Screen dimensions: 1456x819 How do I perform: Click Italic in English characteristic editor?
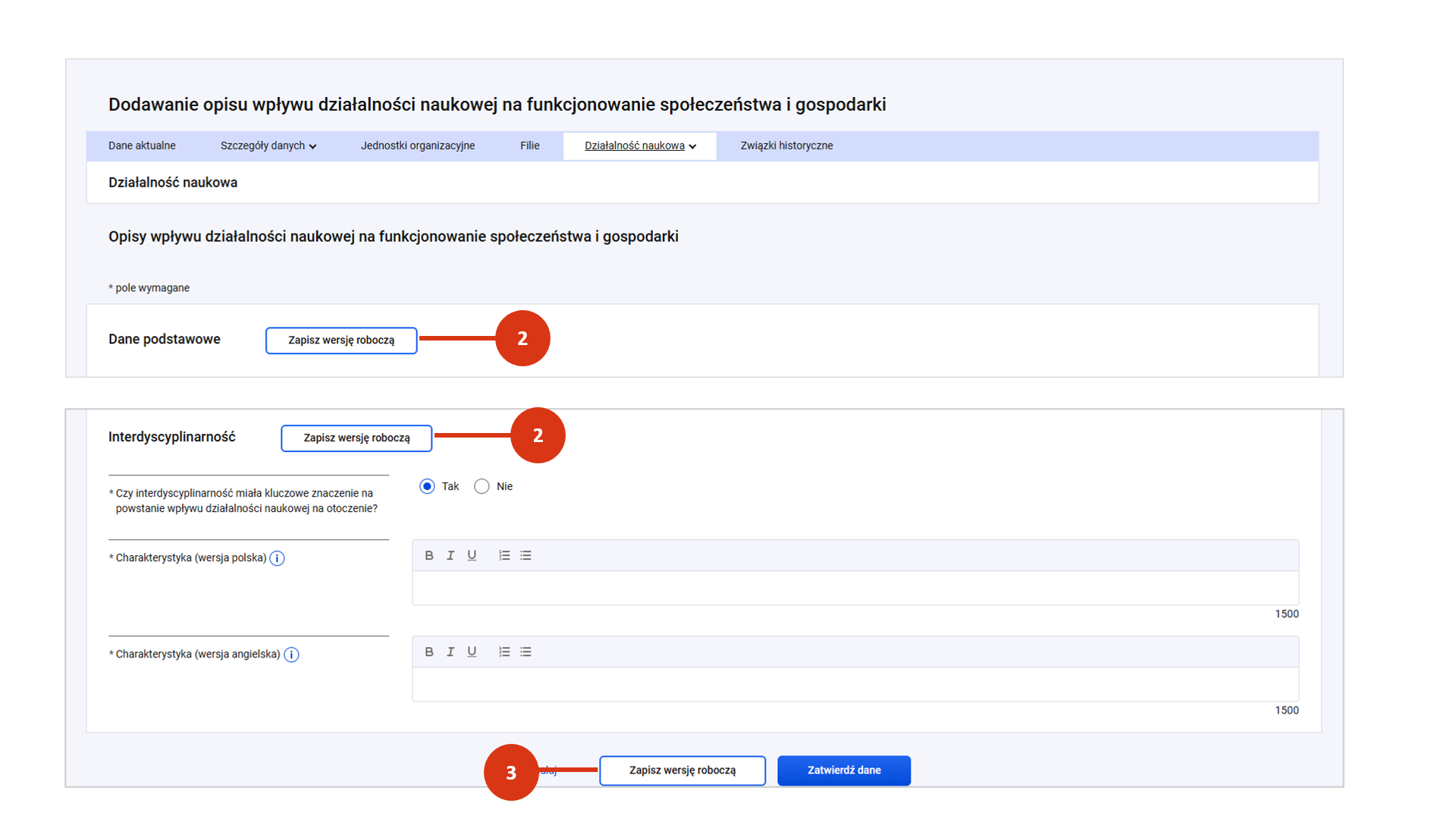tap(450, 652)
